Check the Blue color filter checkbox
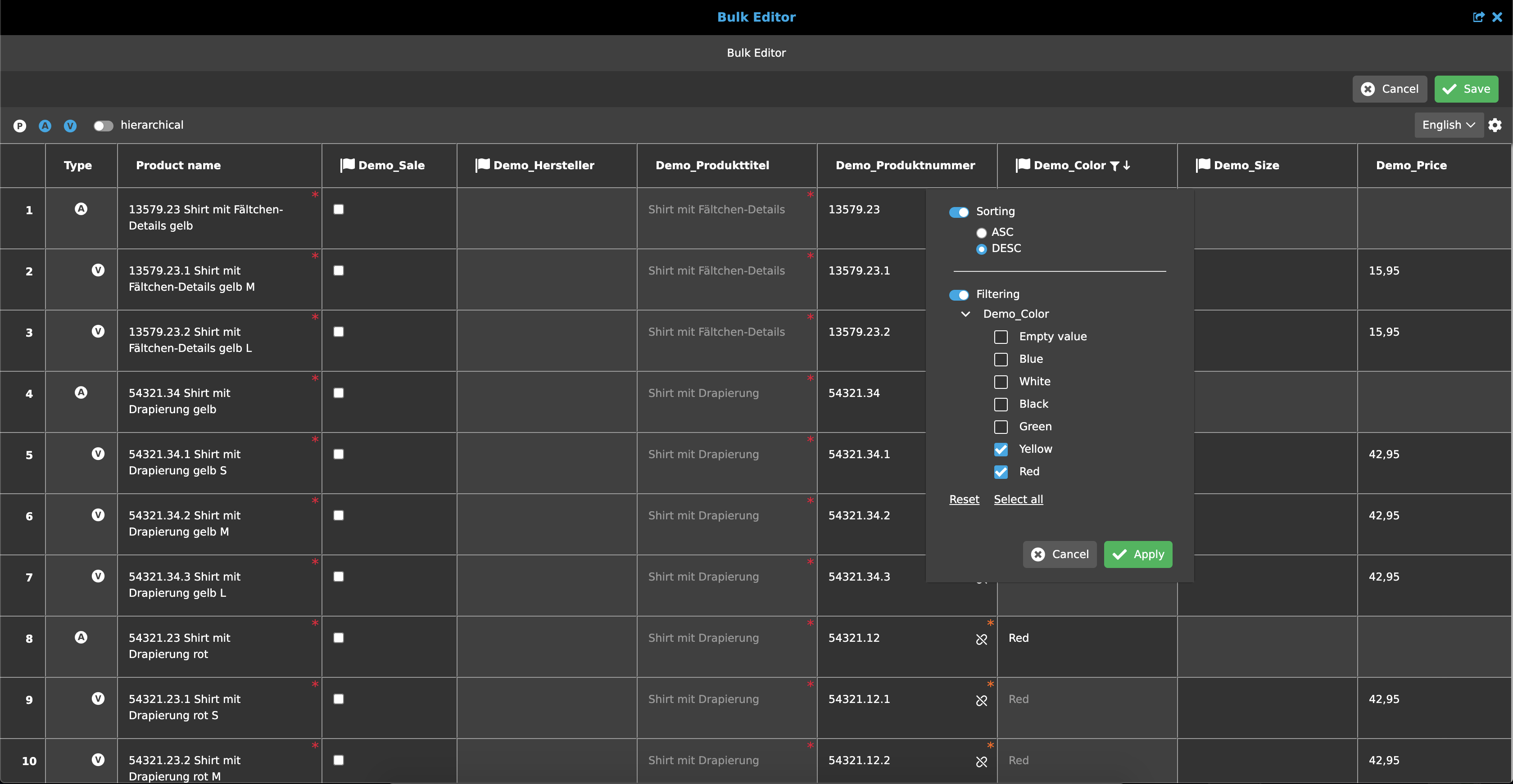Screen dimensions: 1513x784 click(1001, 359)
